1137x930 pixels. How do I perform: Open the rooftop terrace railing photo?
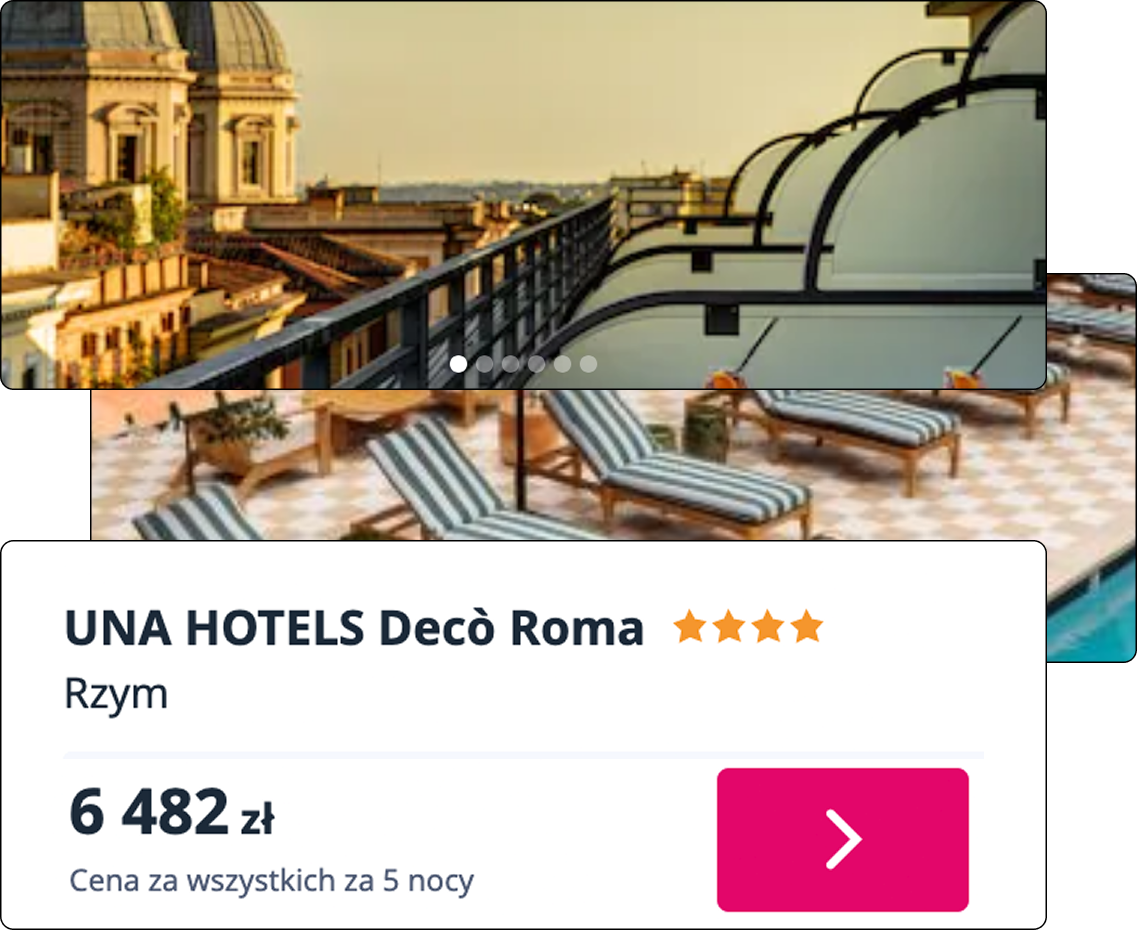tap(523, 194)
